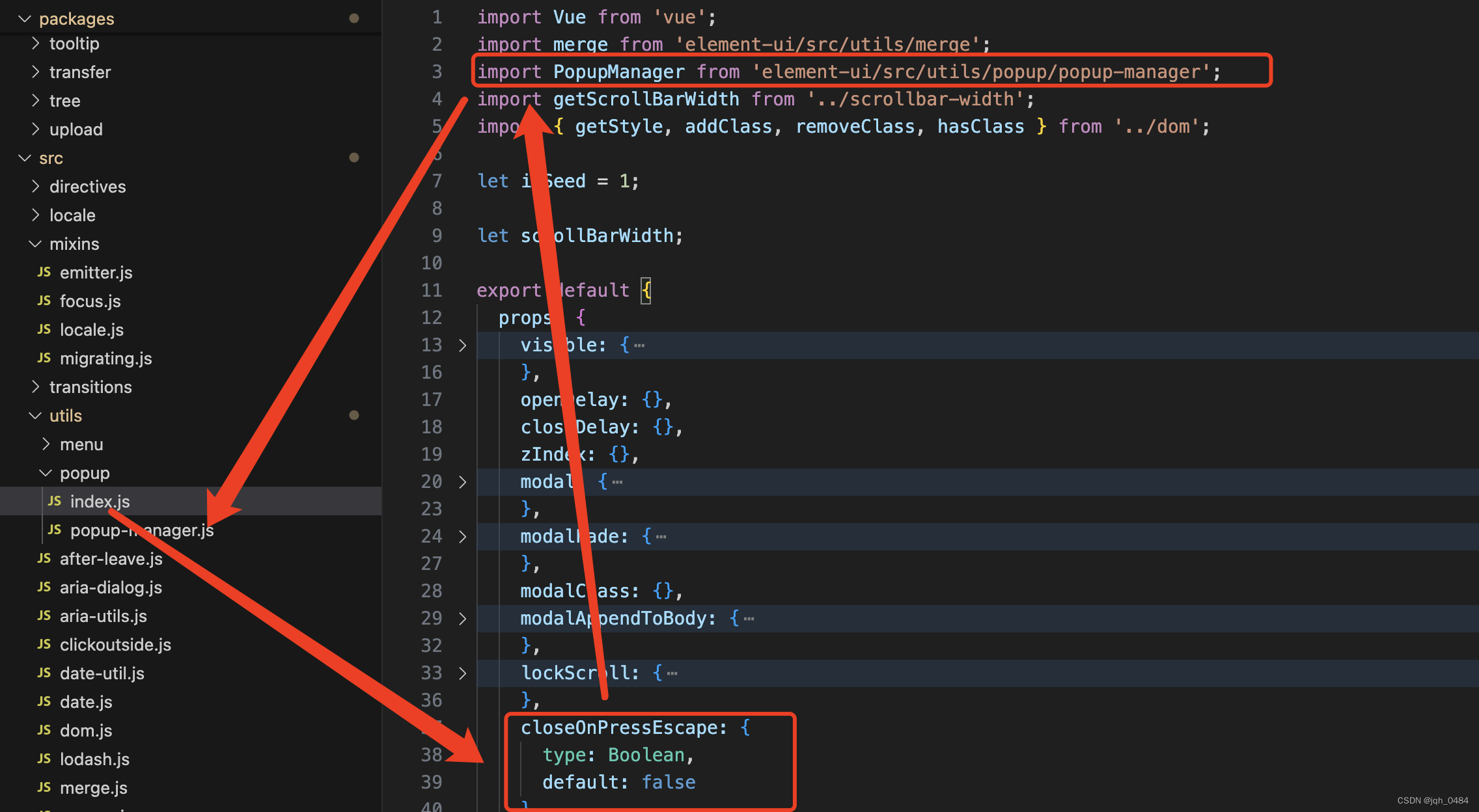This screenshot has width=1479, height=812.
Task: Unfold the modal block at line 20
Action: click(462, 482)
